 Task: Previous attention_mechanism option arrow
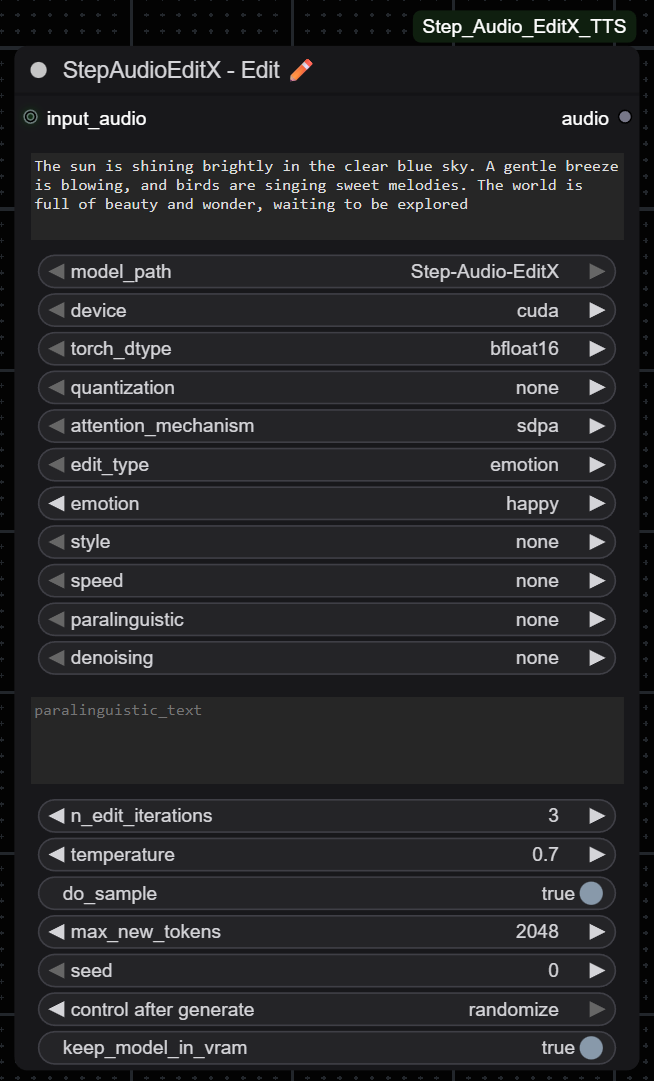tap(56, 426)
